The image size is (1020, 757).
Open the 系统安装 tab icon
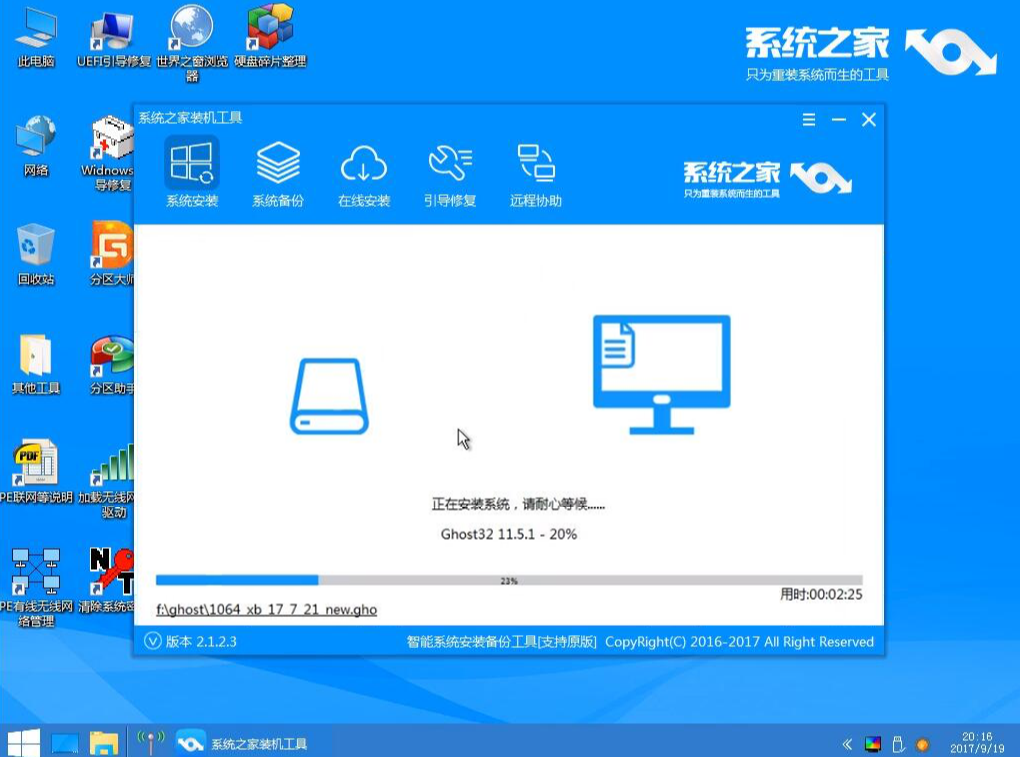coord(189,170)
